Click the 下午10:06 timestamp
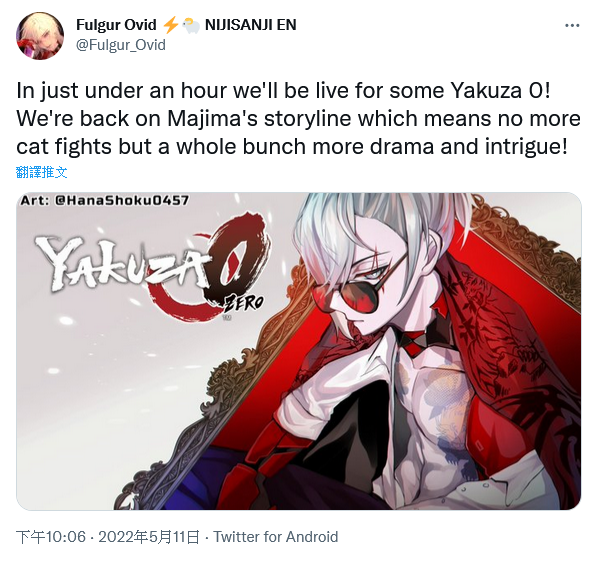The height and width of the screenshot is (562, 598). 51,537
